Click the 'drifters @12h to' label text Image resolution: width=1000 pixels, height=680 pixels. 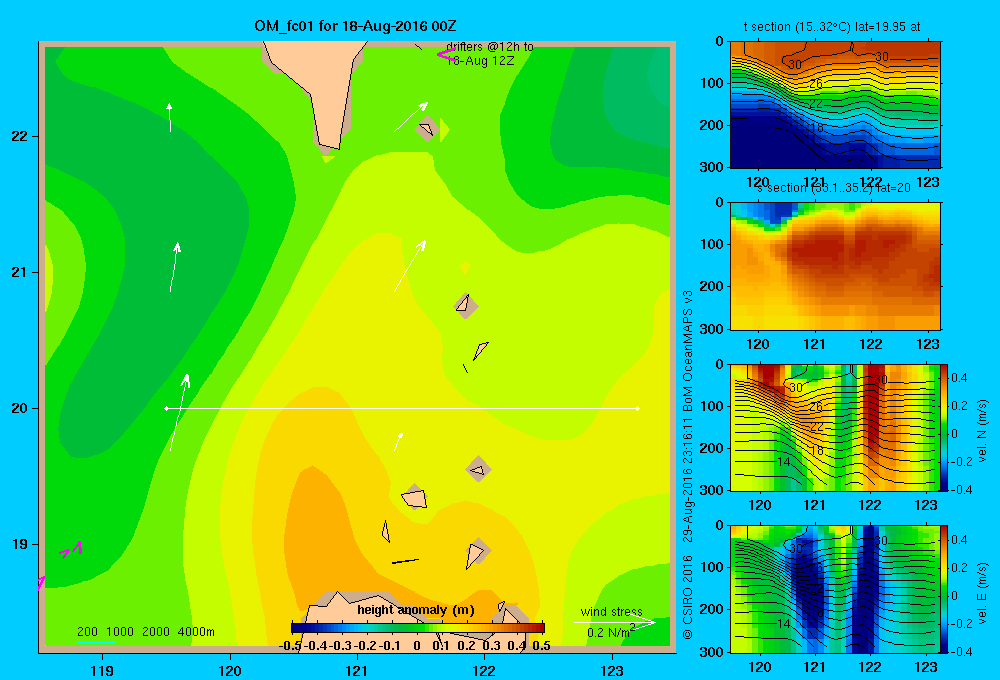[x=490, y=47]
